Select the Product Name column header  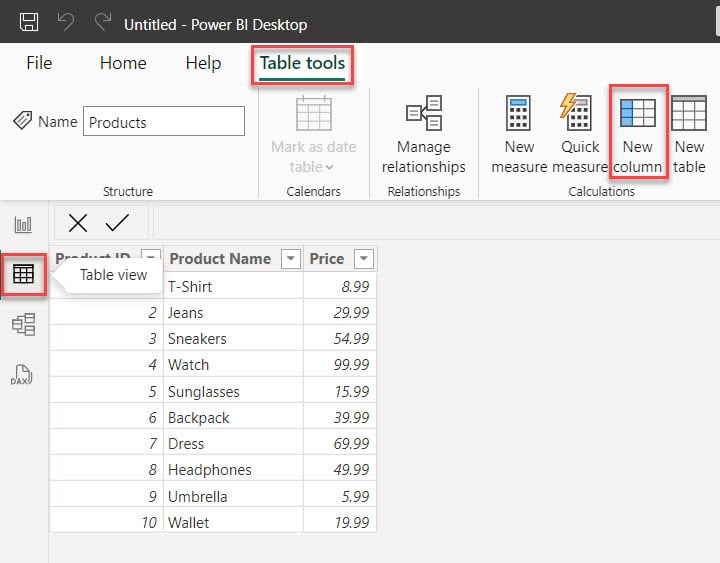tap(220, 259)
